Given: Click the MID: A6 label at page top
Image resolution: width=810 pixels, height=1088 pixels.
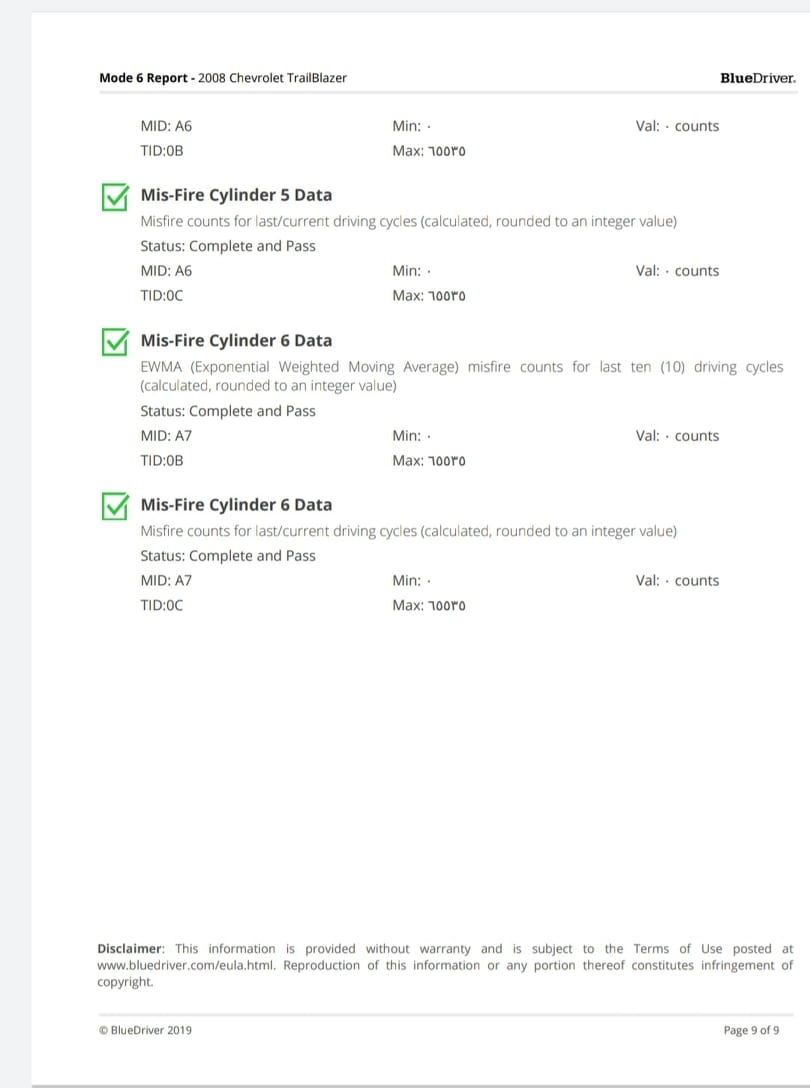Looking at the screenshot, I should [x=166, y=126].
